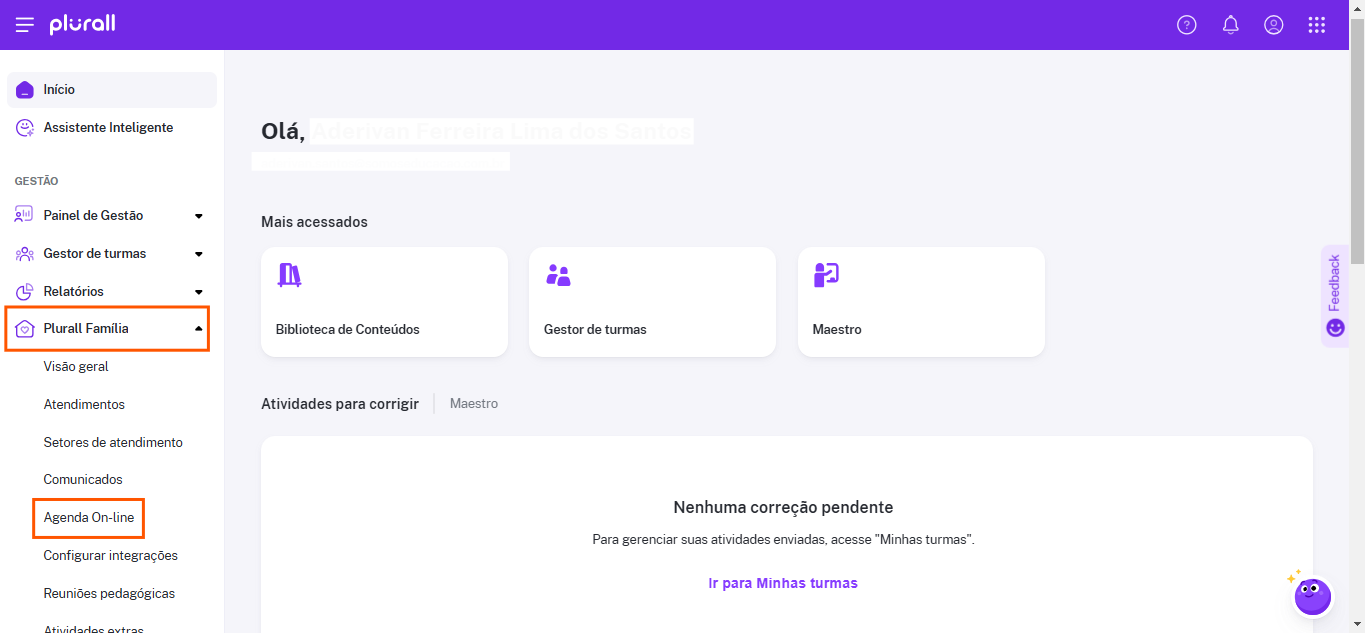Click the Feedback smiley icon

[1335, 328]
